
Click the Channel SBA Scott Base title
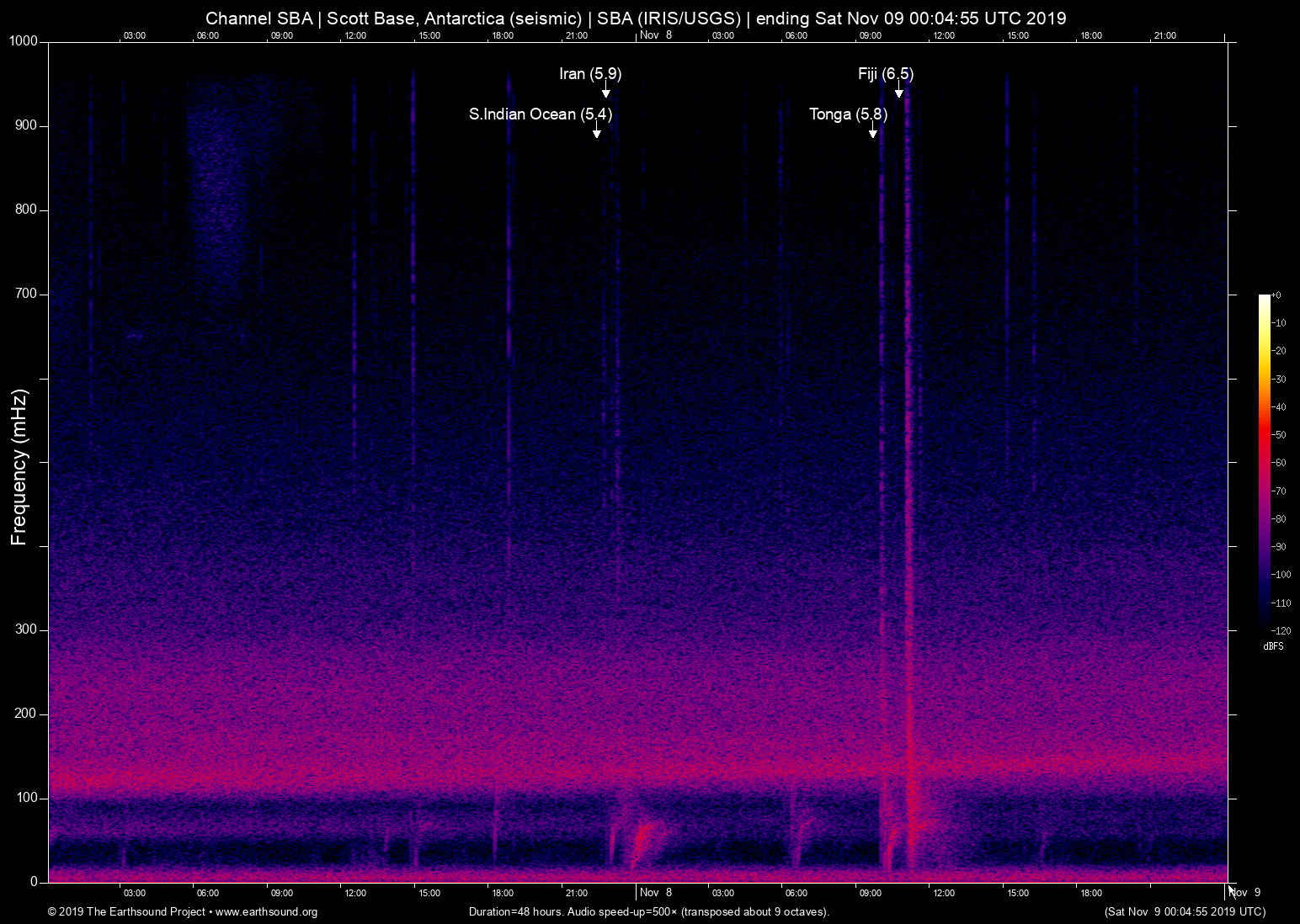[636, 19]
